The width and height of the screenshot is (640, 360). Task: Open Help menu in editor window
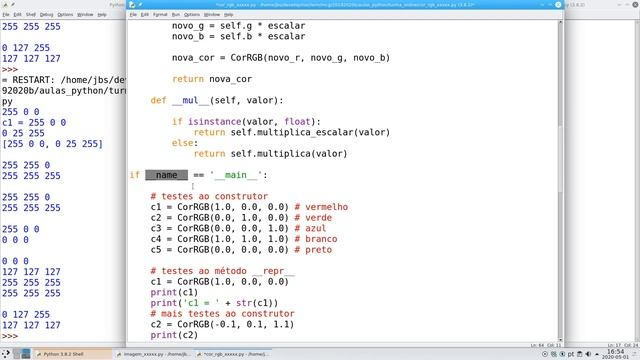point(229,14)
